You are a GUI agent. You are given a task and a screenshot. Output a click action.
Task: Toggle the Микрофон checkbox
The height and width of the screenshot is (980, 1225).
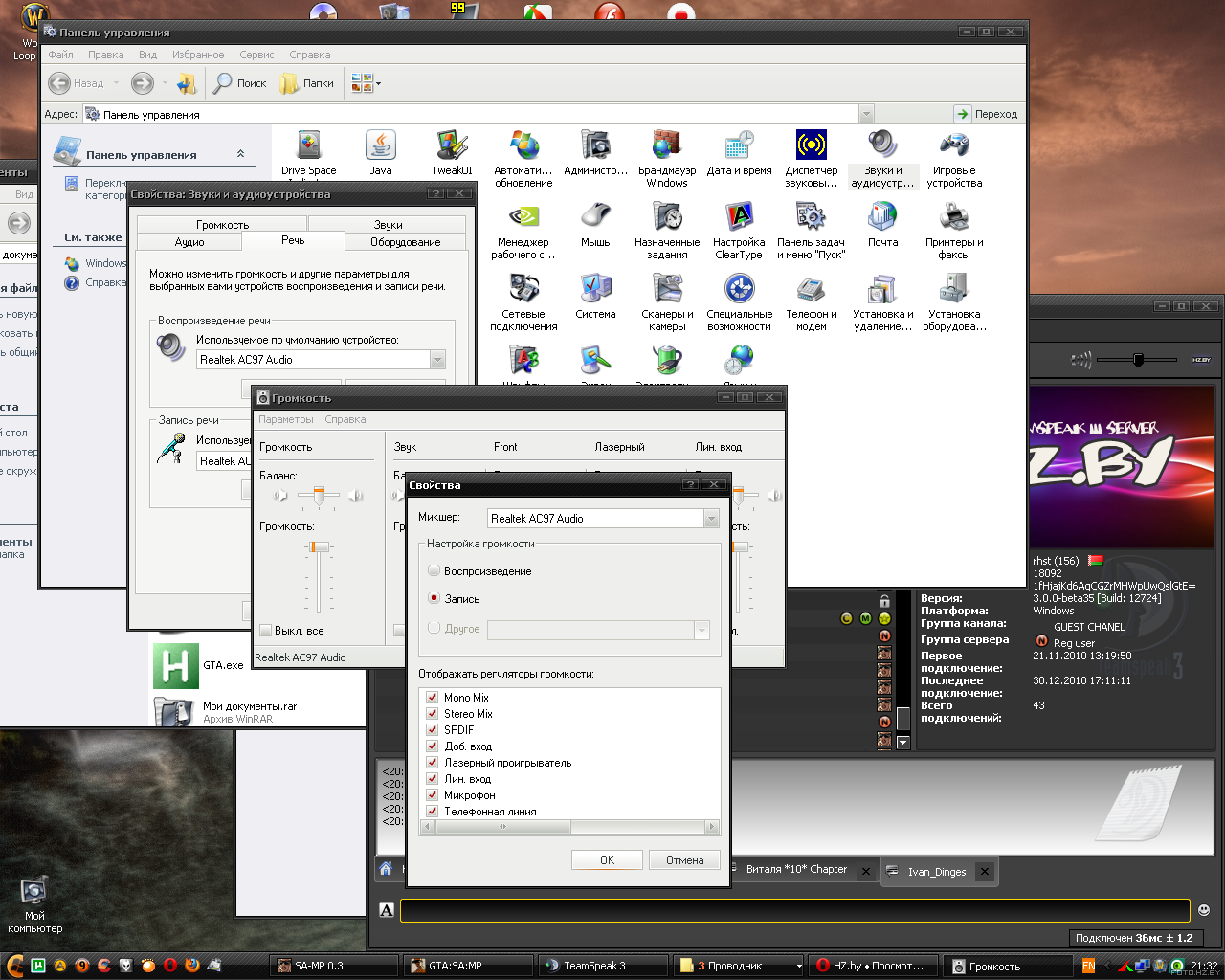[x=432, y=795]
